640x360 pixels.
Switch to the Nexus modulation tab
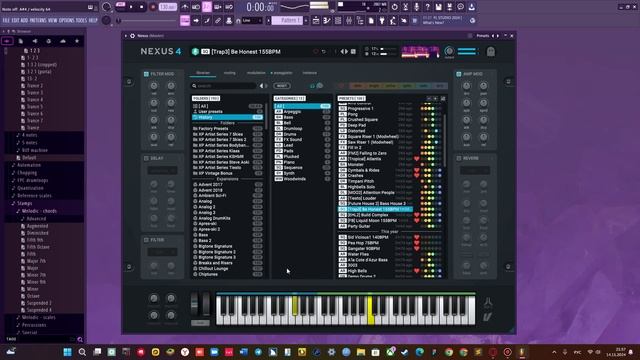256,73
